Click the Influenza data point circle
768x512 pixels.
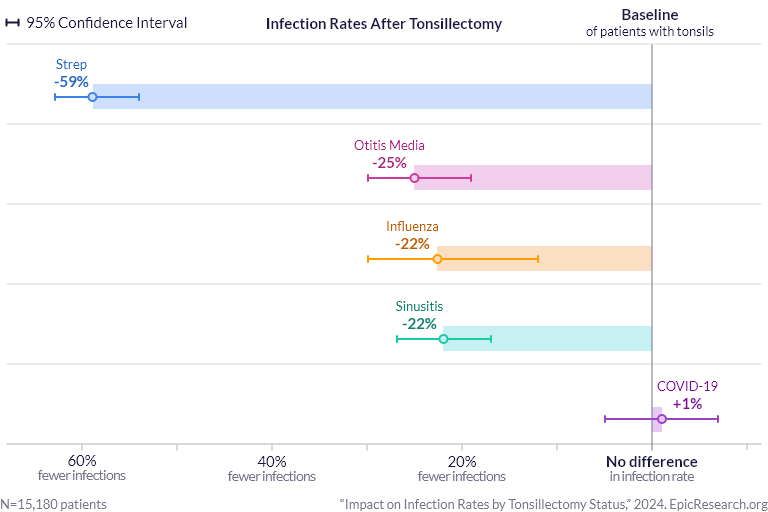tap(437, 259)
